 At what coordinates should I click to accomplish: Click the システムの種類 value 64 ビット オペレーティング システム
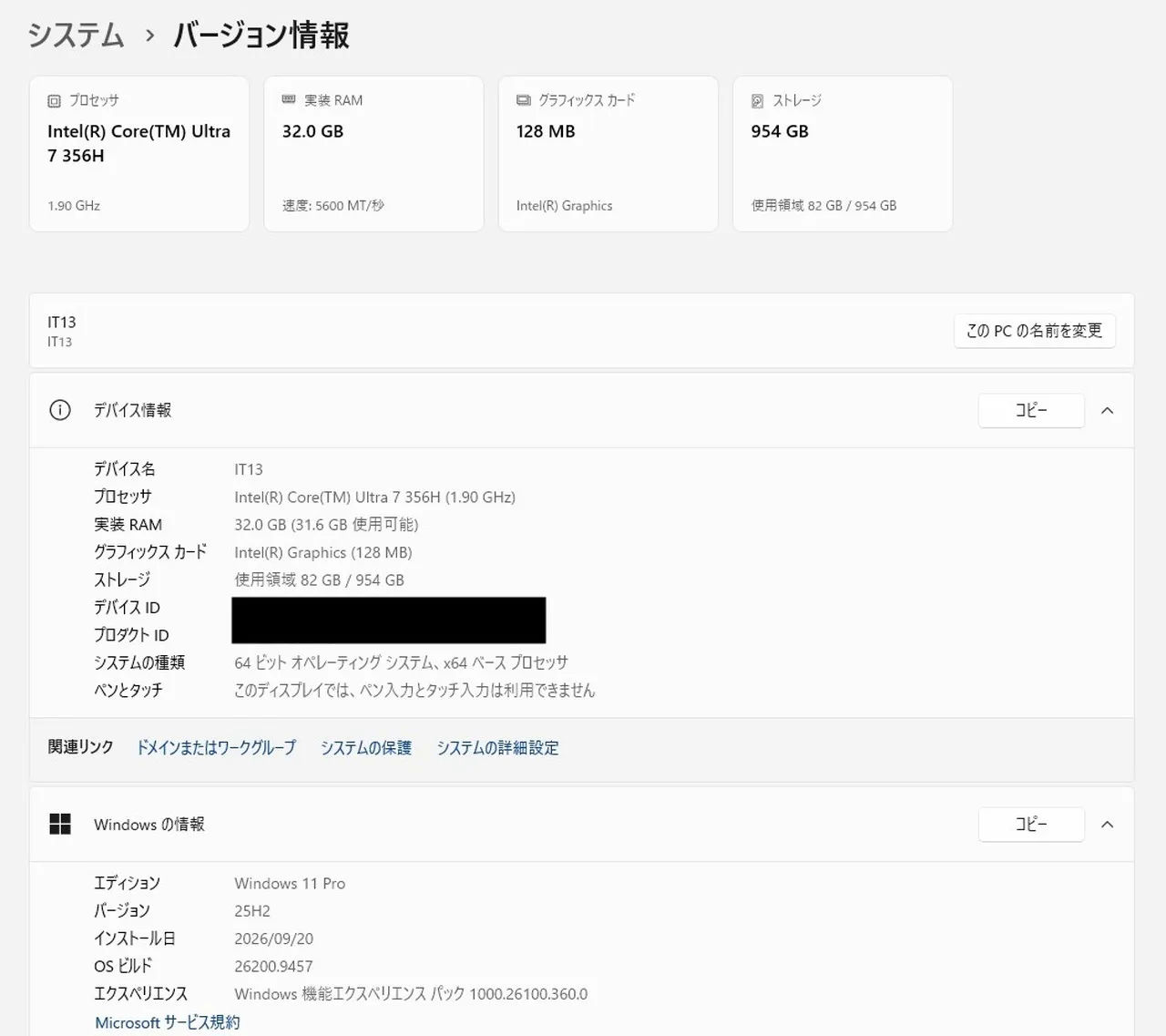(401, 662)
